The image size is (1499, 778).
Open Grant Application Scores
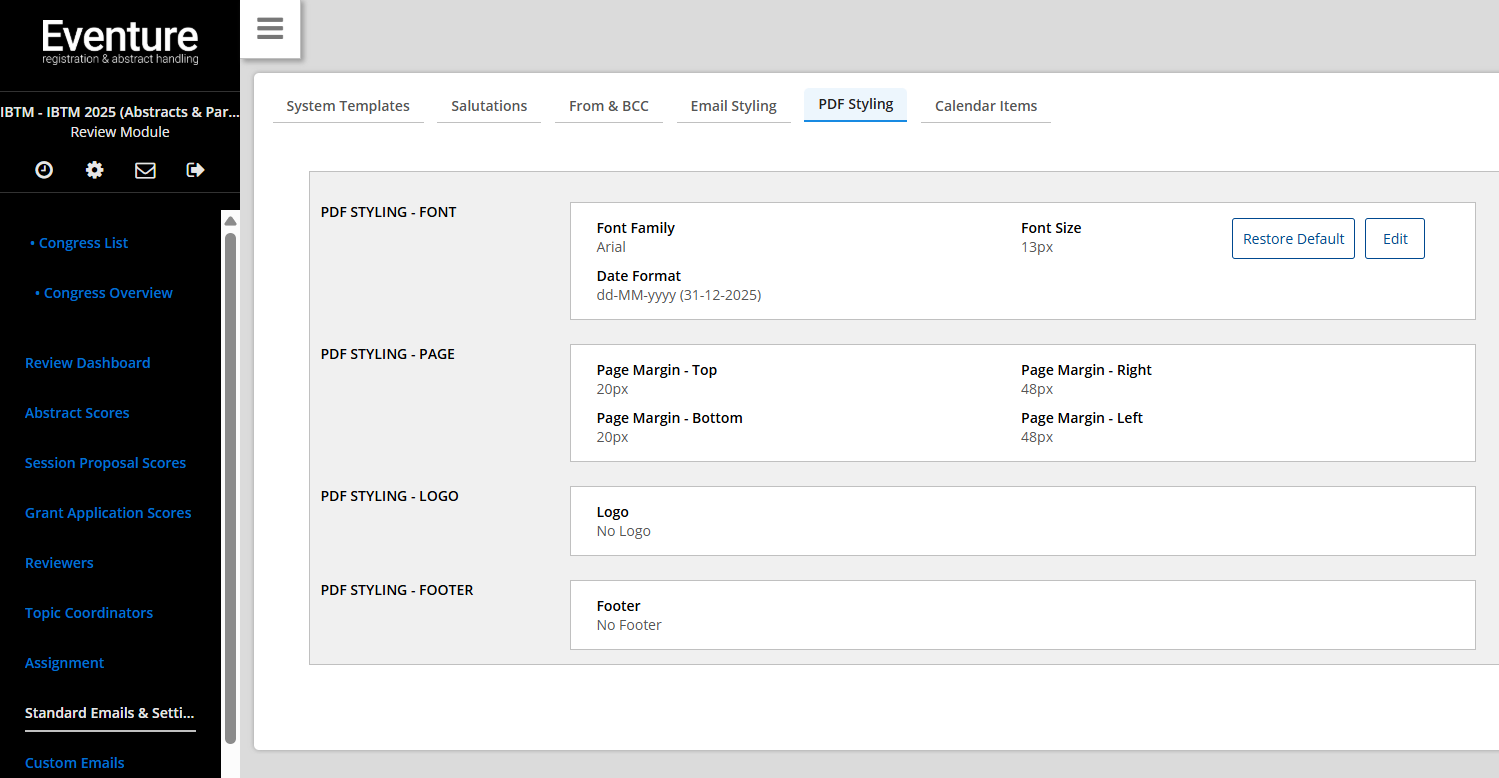tap(108, 513)
